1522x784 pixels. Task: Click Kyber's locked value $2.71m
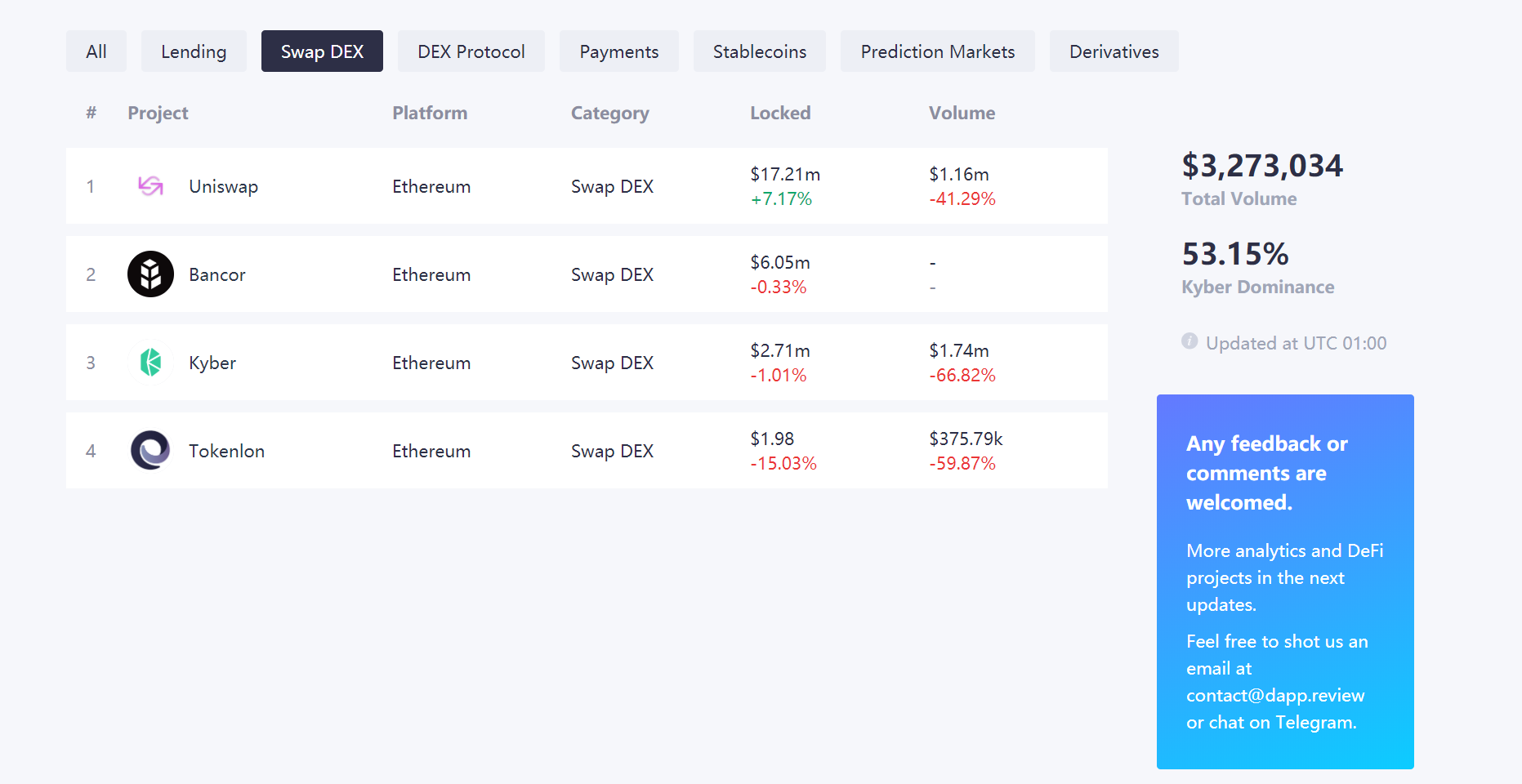(780, 350)
